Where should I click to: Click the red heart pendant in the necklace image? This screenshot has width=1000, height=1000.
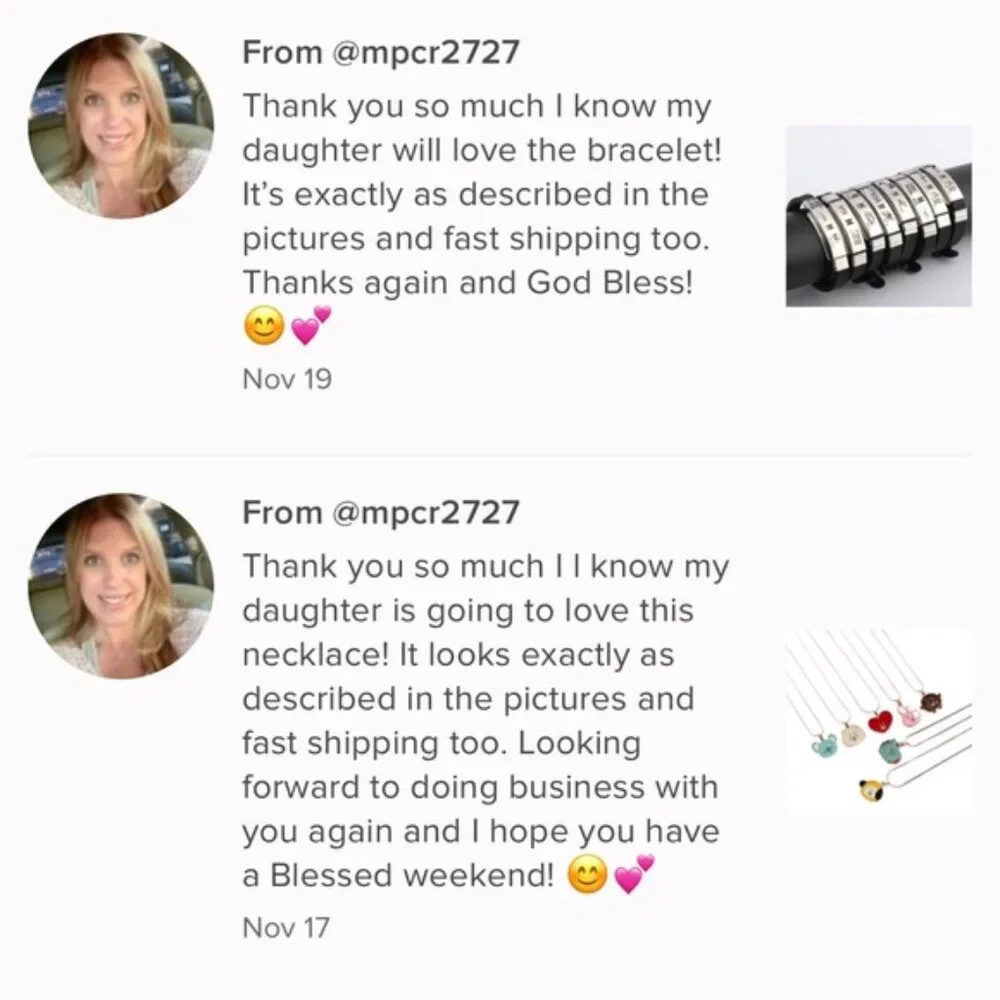[881, 721]
